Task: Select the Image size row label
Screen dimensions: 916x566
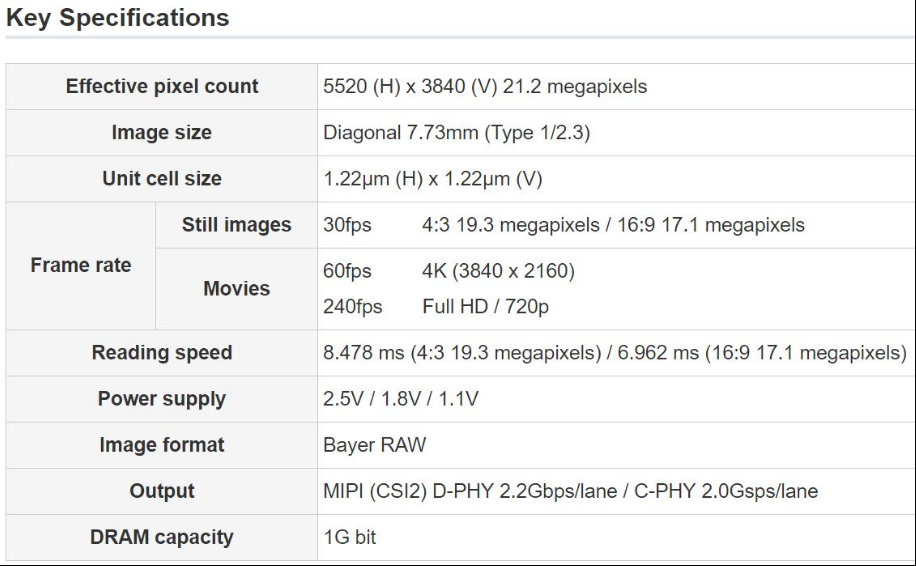Action: point(162,133)
